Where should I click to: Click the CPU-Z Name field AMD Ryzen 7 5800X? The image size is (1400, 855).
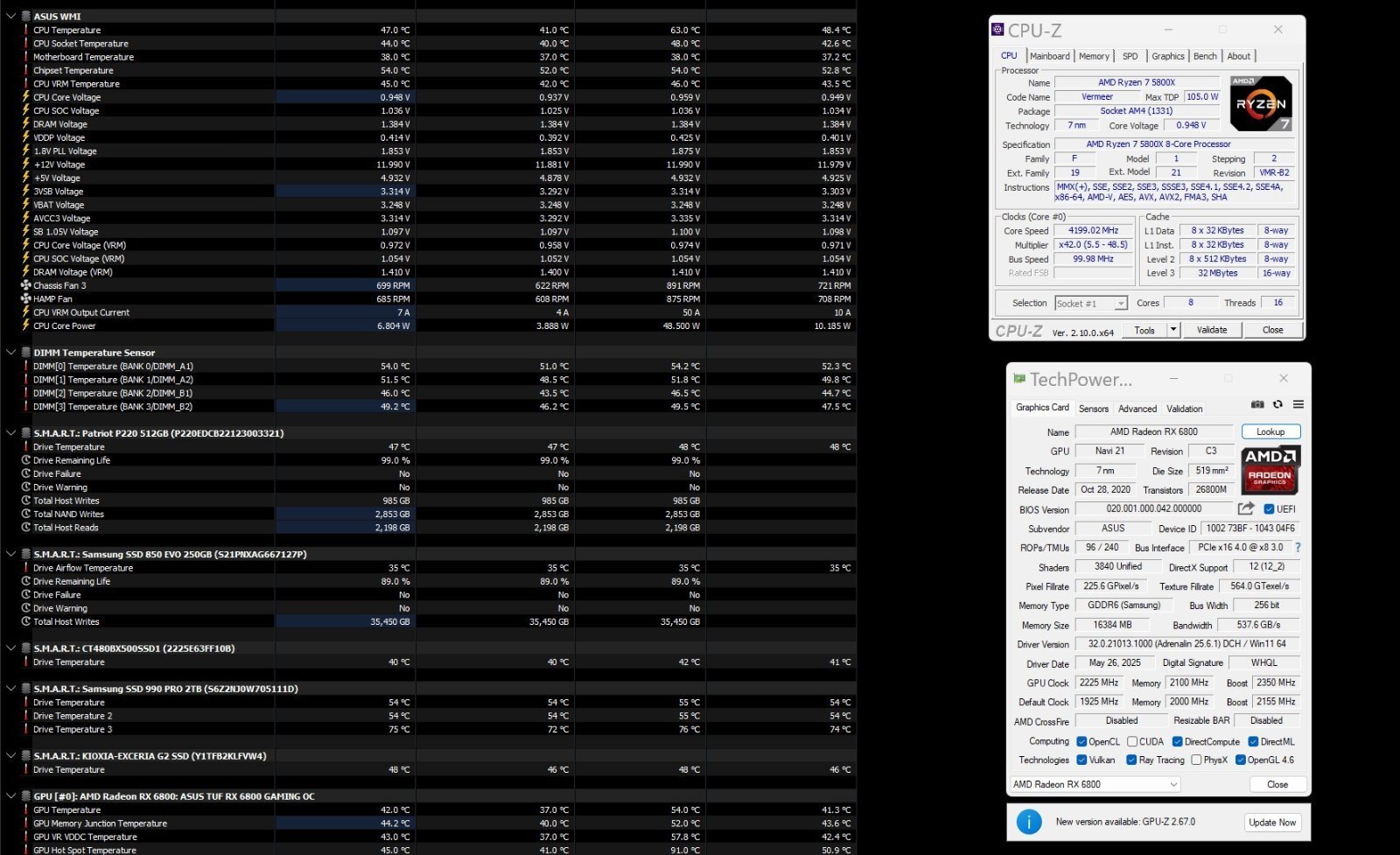pos(1137,82)
